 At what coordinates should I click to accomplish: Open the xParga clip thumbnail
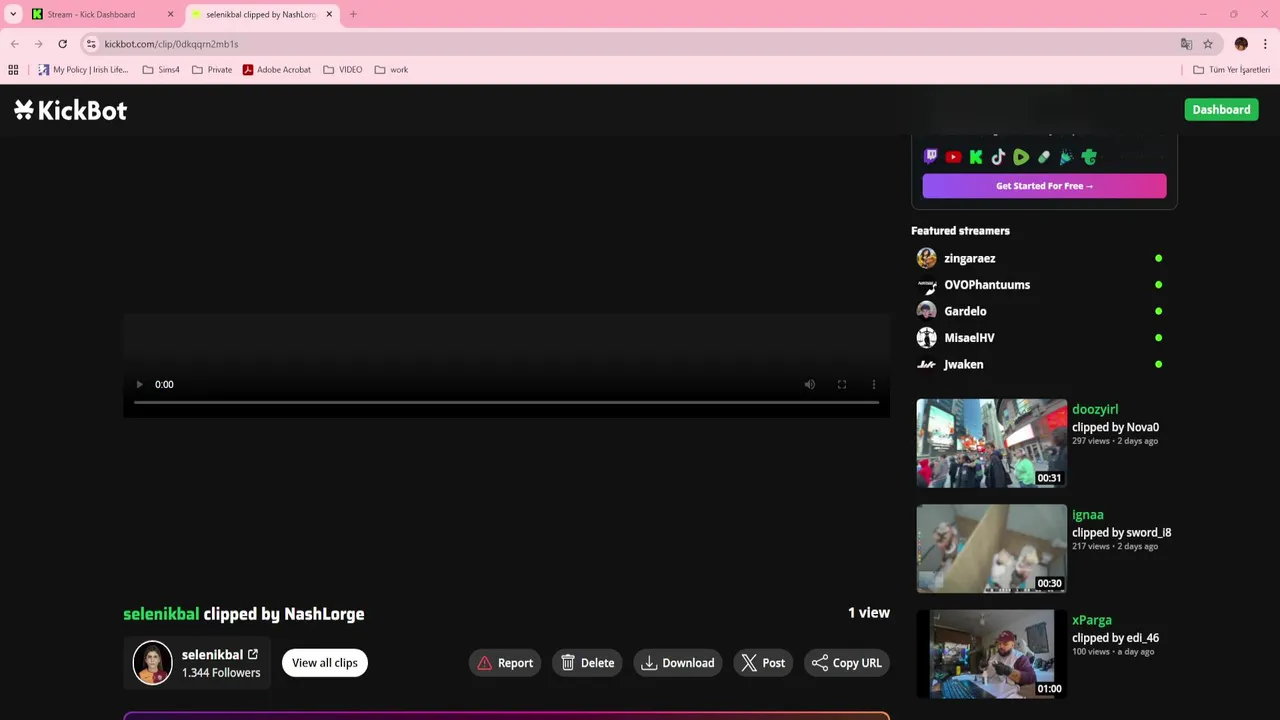coord(992,654)
